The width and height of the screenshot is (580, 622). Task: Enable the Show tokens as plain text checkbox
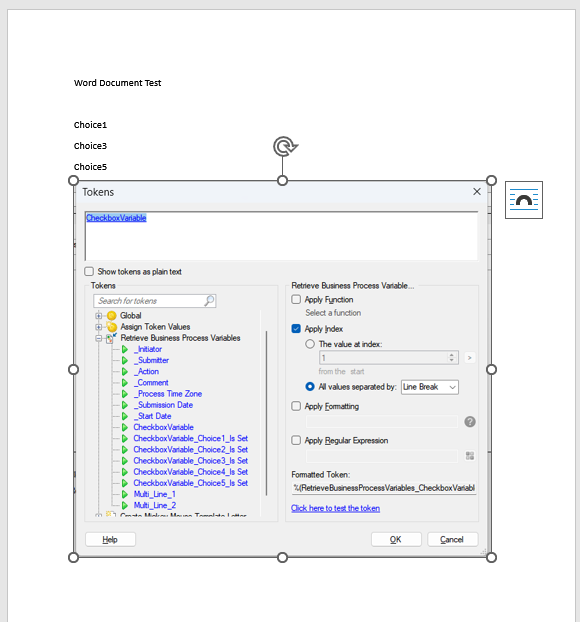89,271
